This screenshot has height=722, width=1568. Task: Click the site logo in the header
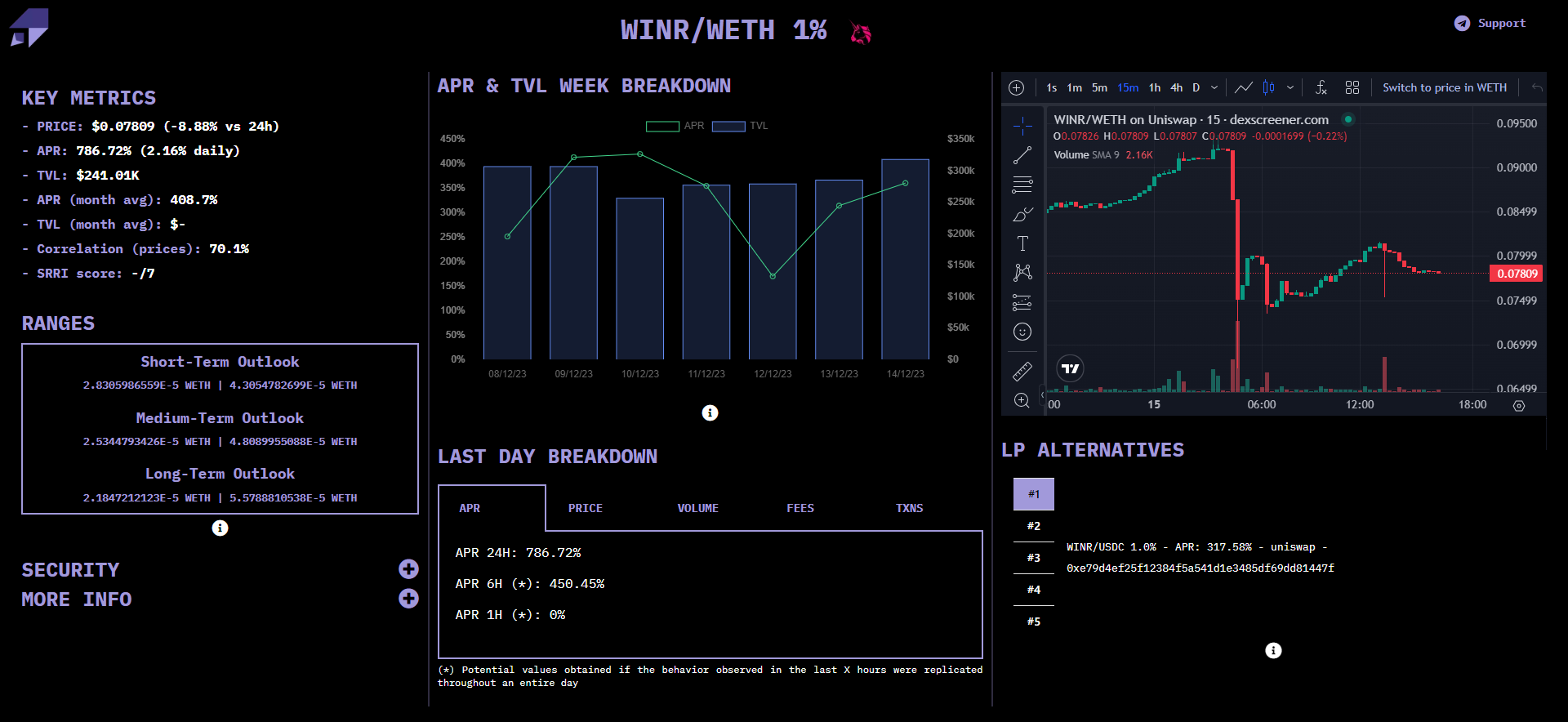tap(29, 28)
